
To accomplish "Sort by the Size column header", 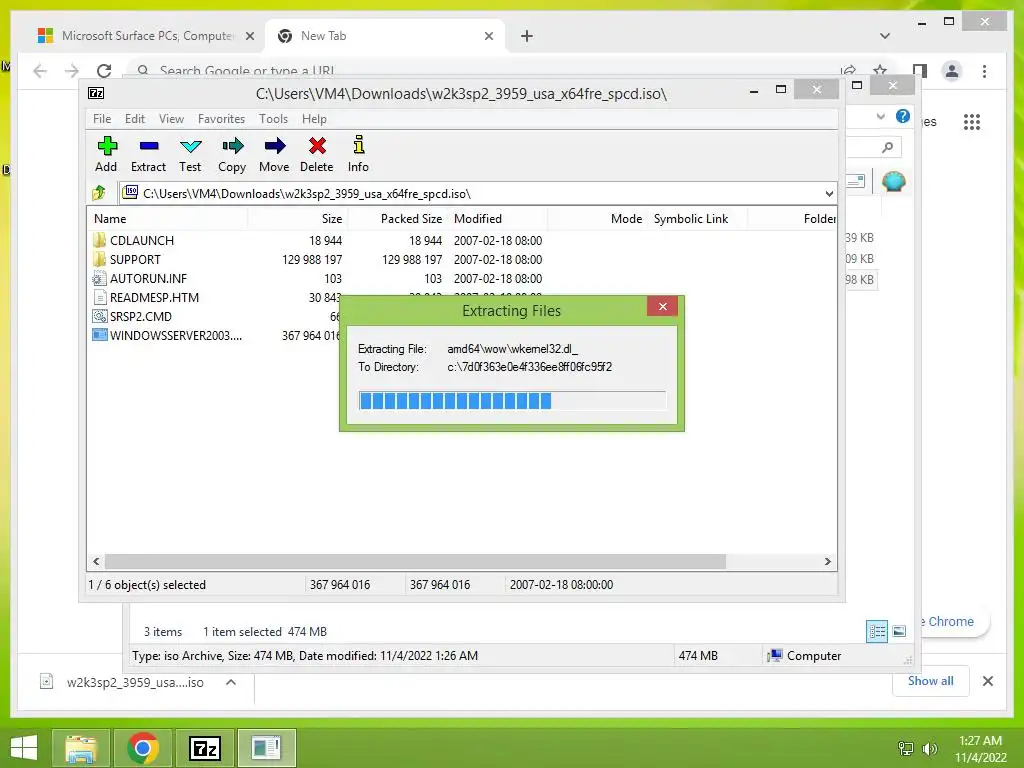I will pyautogui.click(x=298, y=219).
